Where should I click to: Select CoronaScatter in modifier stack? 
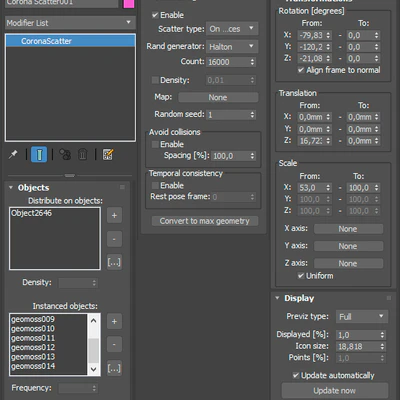point(70,41)
